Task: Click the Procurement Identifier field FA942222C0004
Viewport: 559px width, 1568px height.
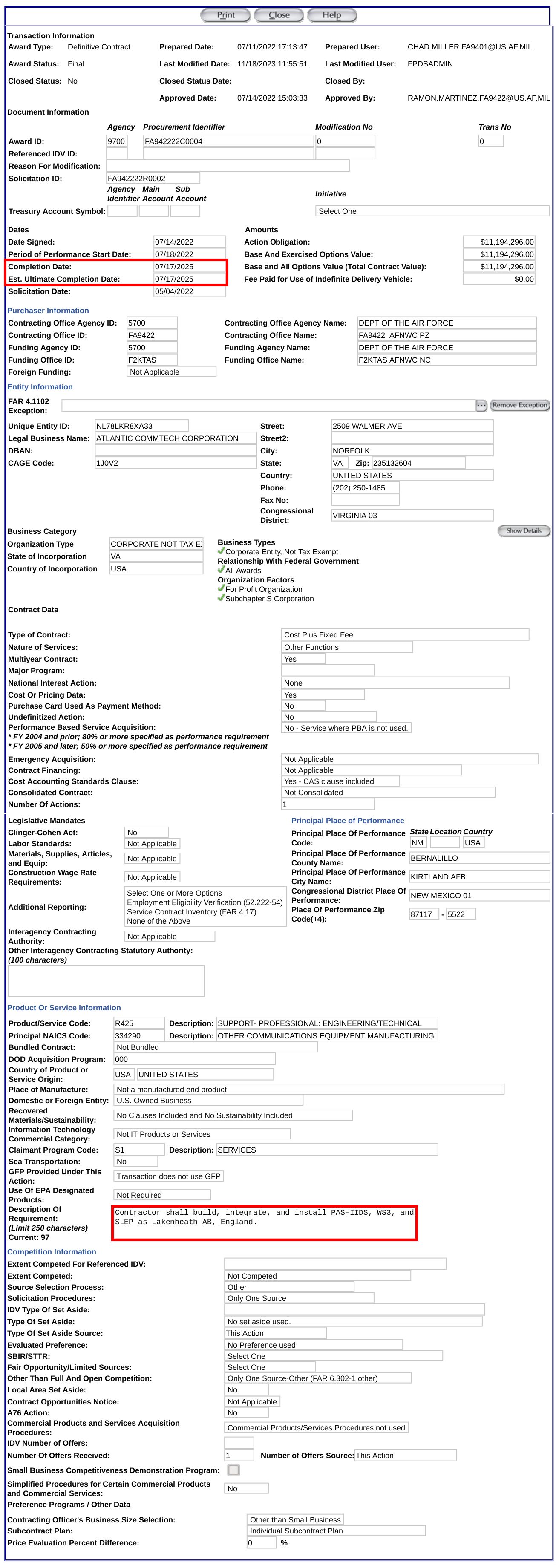Action: pyautogui.click(x=228, y=141)
